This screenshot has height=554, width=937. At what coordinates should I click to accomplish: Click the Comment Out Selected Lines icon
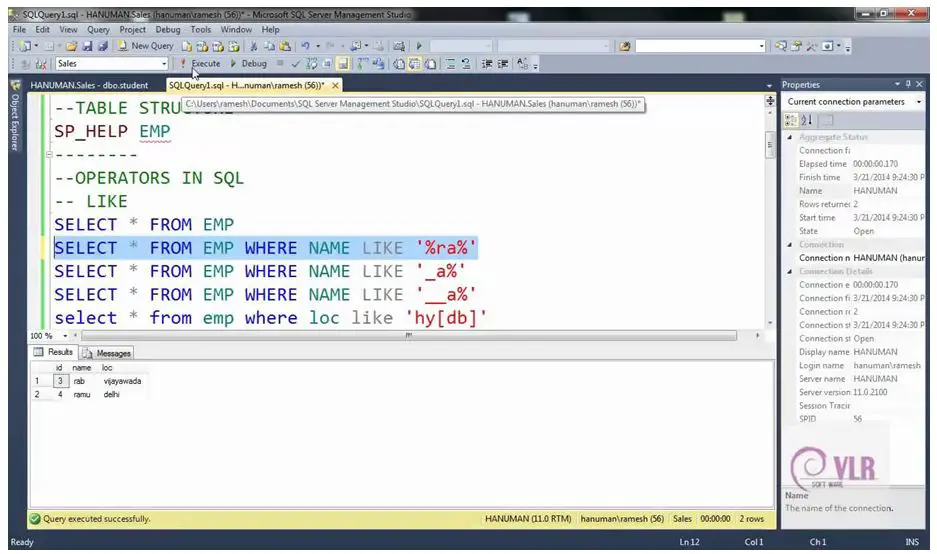(450, 64)
